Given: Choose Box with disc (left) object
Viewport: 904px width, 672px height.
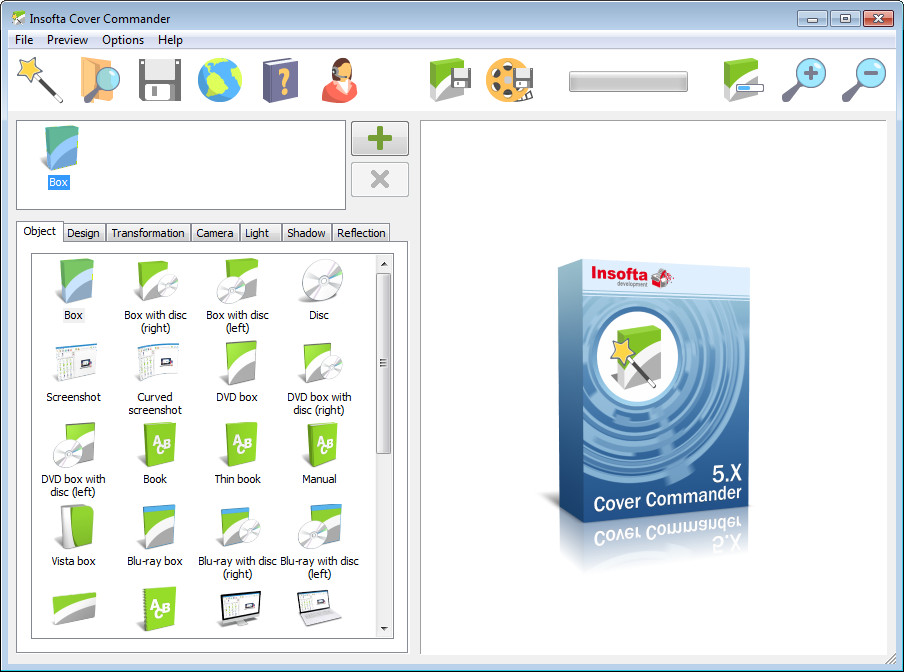Looking at the screenshot, I should click(x=238, y=297).
